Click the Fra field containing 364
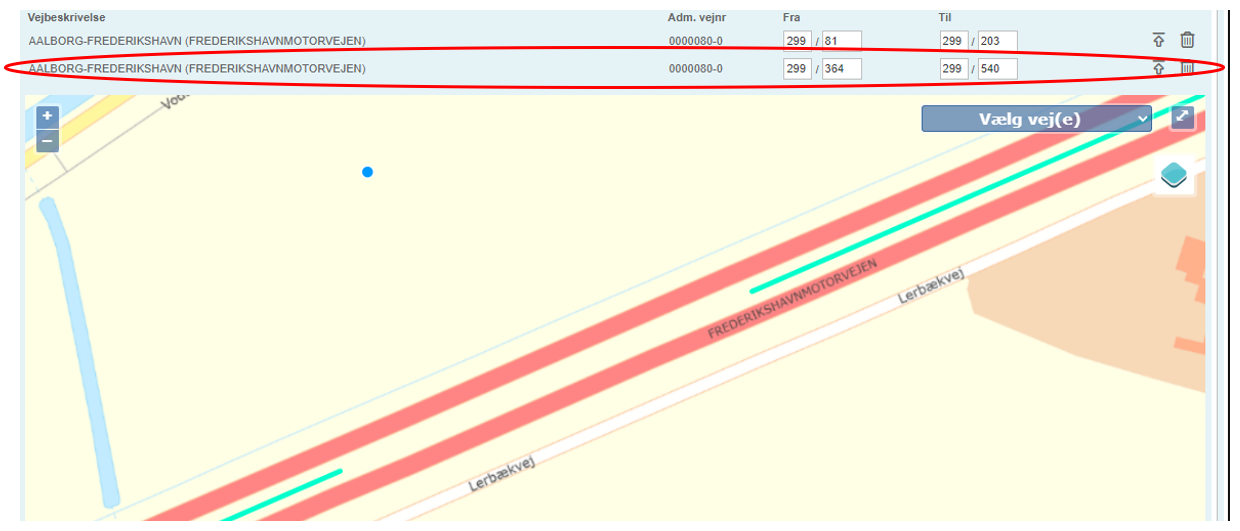The width and height of the screenshot is (1240, 531). (x=841, y=69)
